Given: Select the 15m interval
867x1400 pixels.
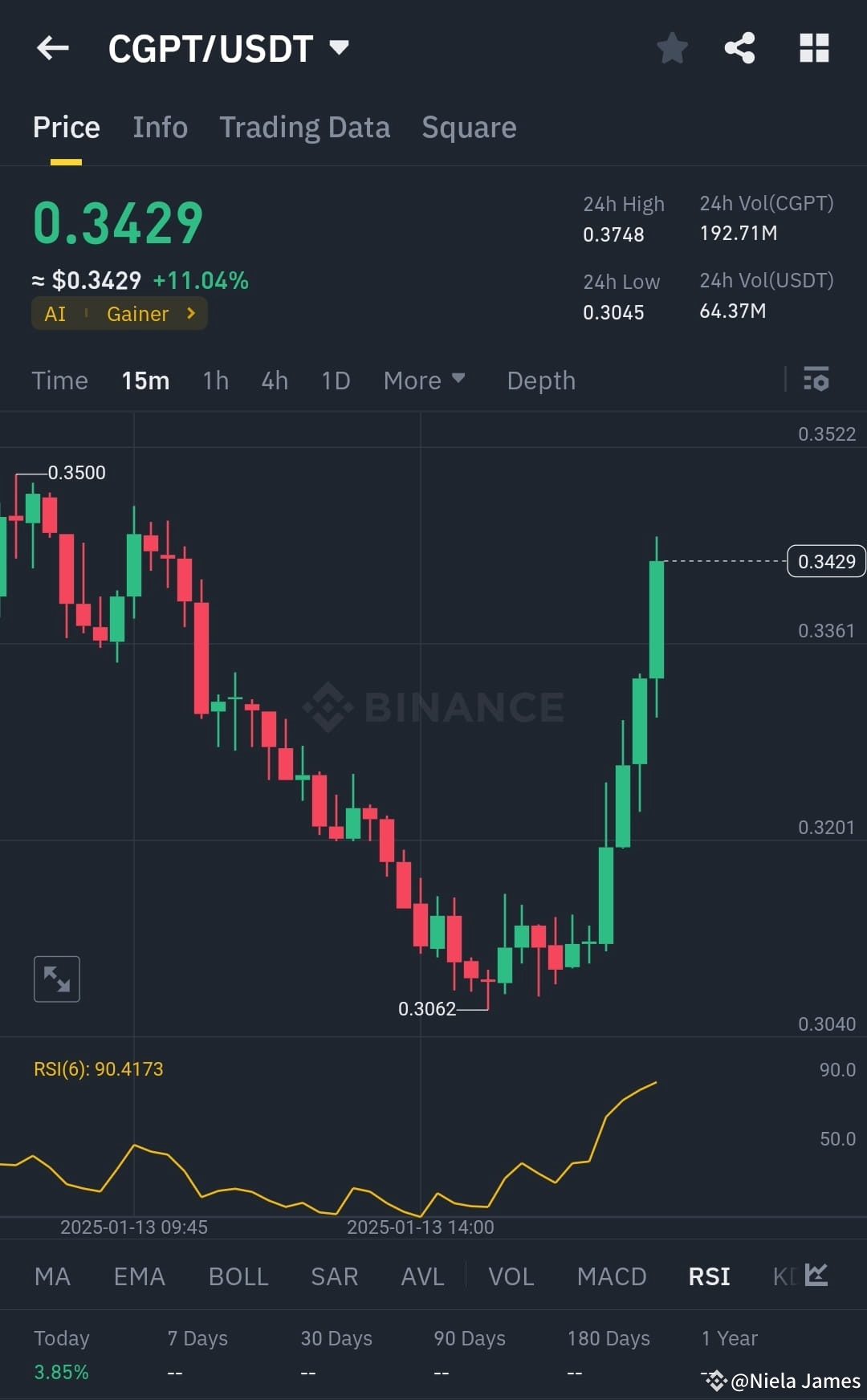Looking at the screenshot, I should (145, 381).
